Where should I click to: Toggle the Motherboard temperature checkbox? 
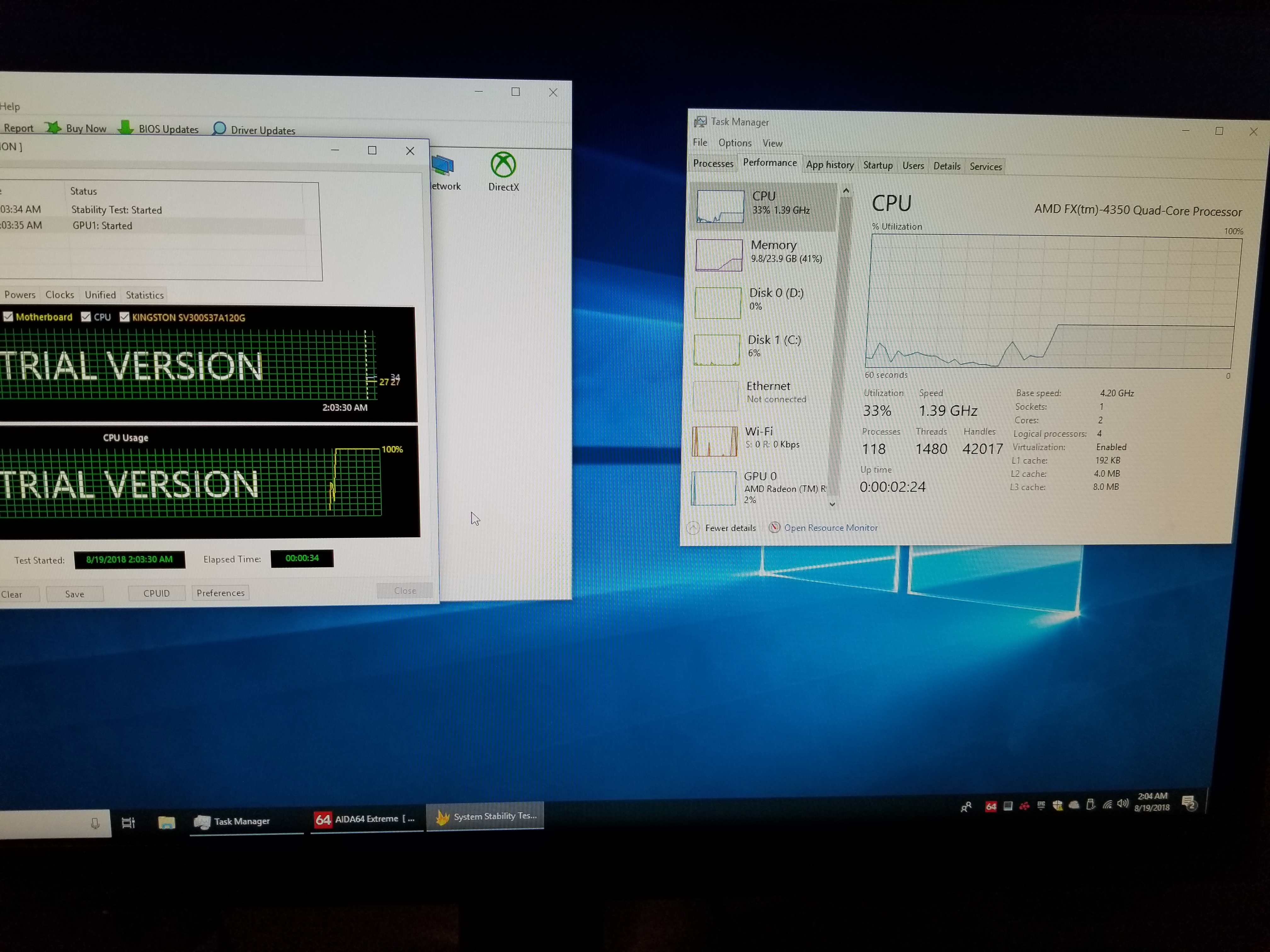(x=8, y=317)
